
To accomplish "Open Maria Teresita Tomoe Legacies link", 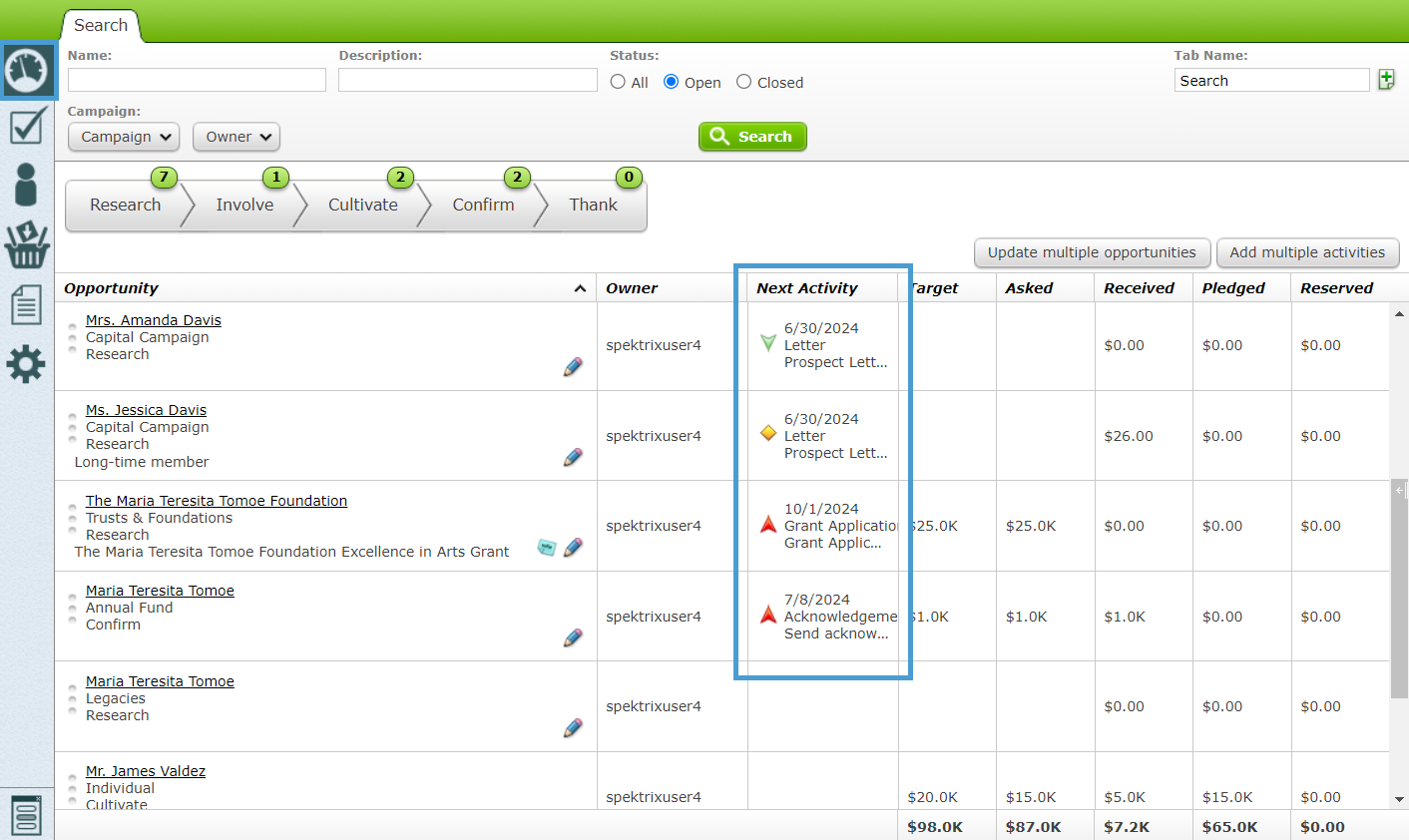I will point(160,681).
